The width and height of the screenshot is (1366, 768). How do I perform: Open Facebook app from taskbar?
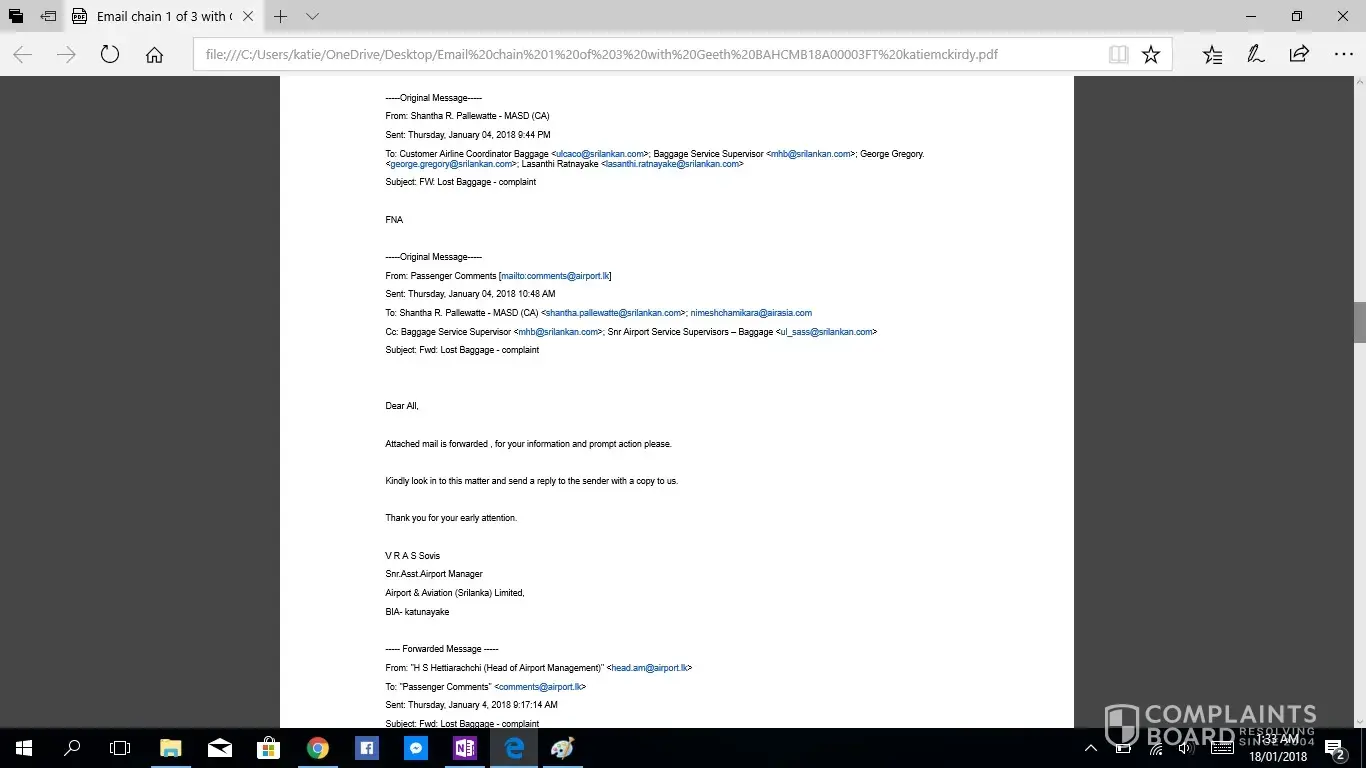(x=366, y=748)
